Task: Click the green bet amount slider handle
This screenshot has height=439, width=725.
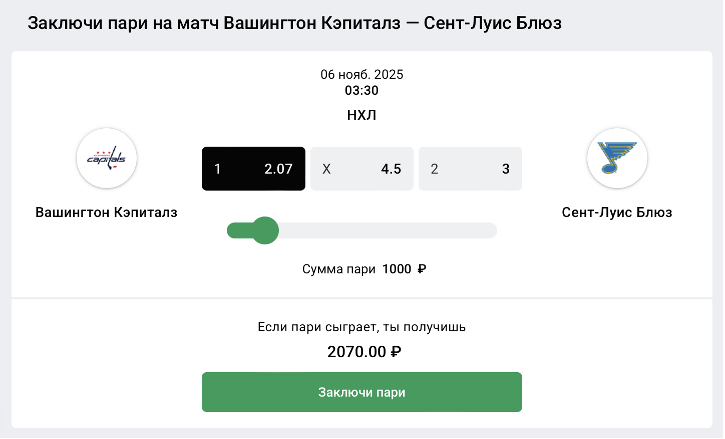Action: pos(264,231)
